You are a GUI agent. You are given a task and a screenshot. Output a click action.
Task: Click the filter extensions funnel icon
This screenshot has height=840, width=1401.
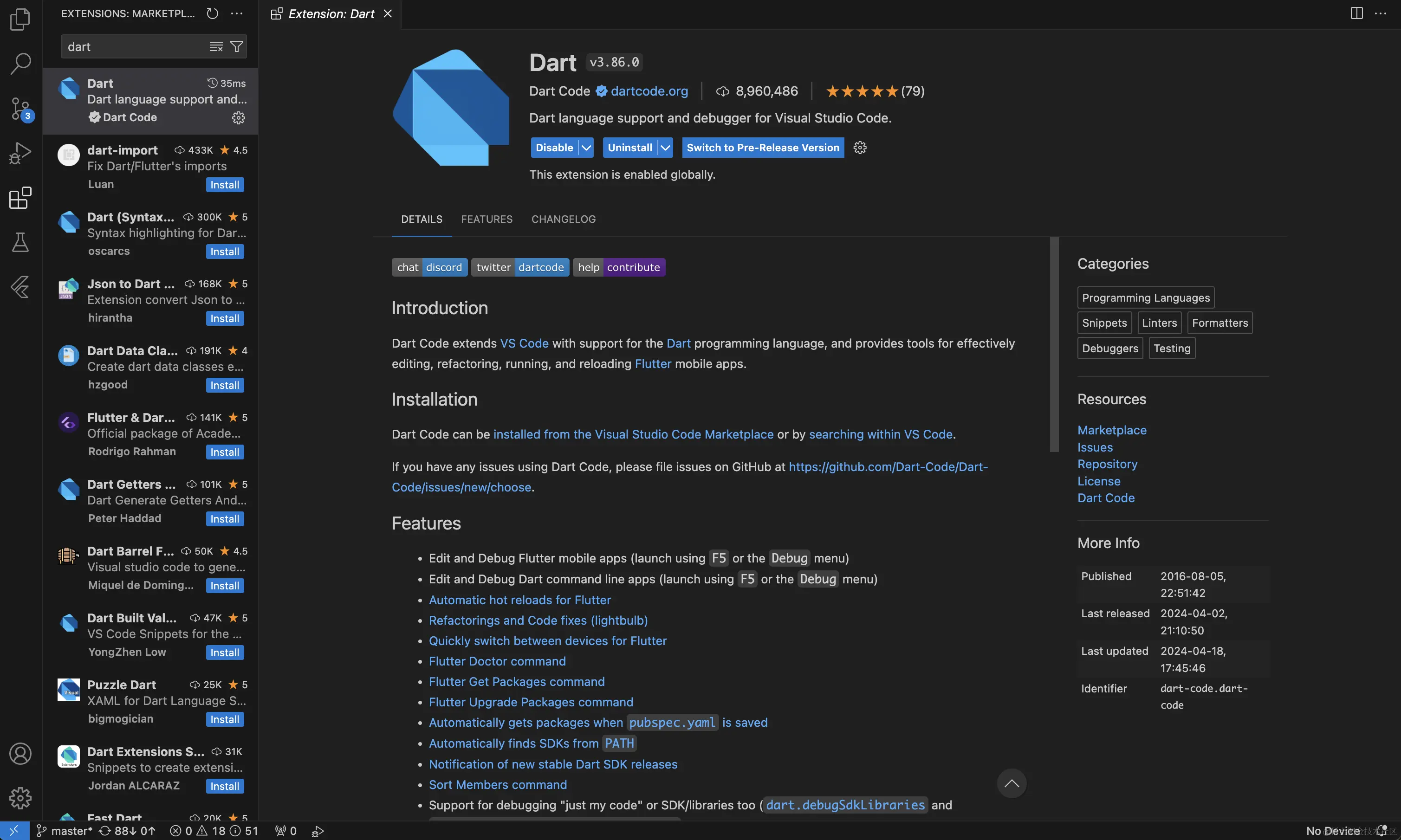(x=237, y=46)
